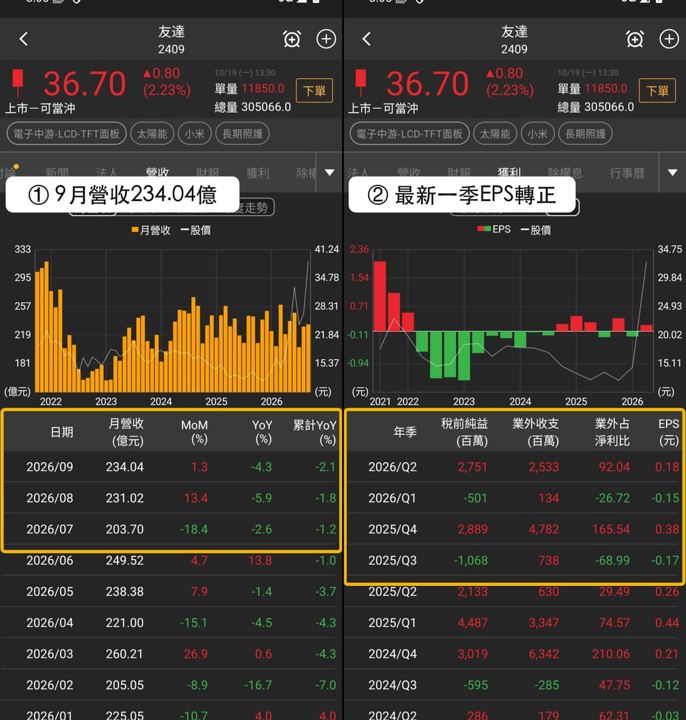686x720 pixels.
Task: Tap the price alert clock icon on right screen
Action: click(635, 39)
